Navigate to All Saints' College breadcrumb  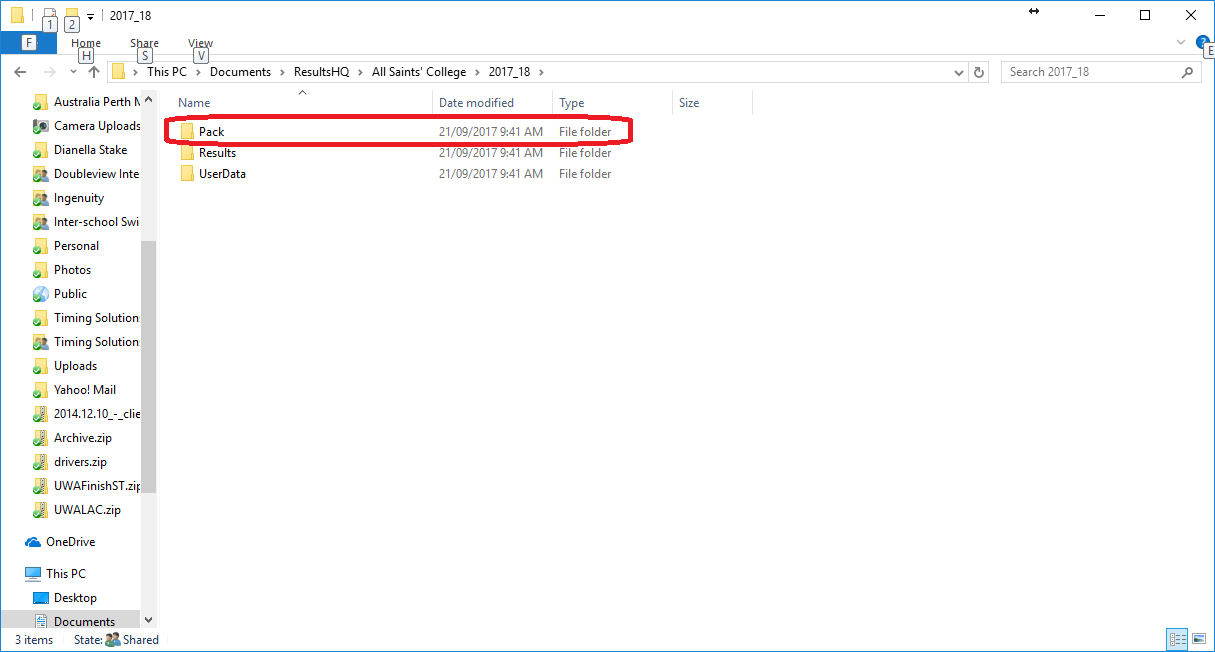point(419,72)
